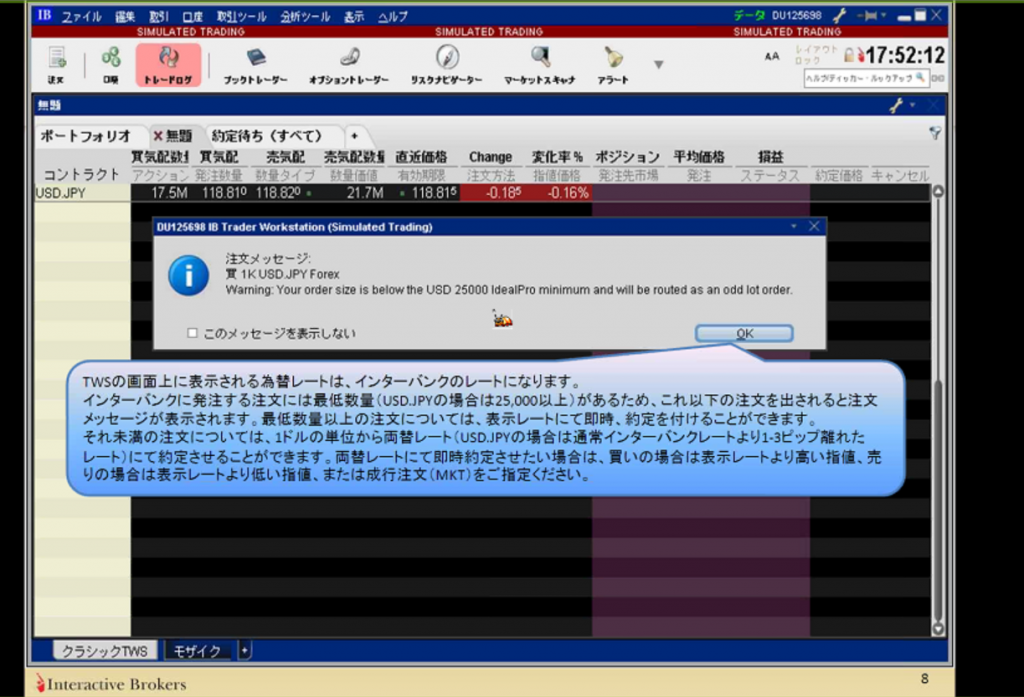
Task: Click the Change value -0.185
Action: pos(503,193)
